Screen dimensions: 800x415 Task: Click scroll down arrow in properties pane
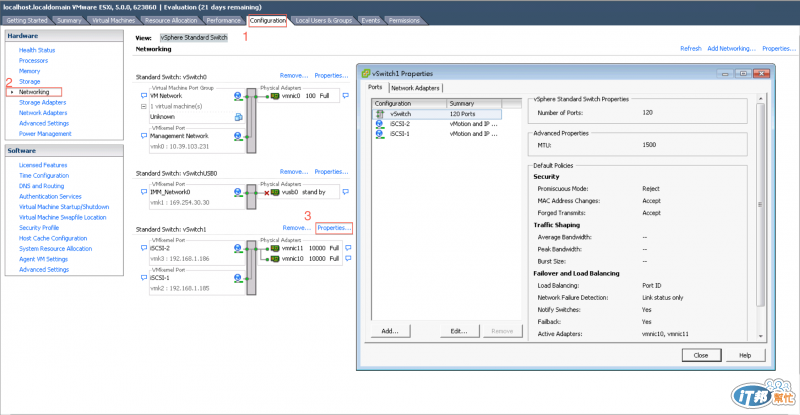(x=760, y=335)
